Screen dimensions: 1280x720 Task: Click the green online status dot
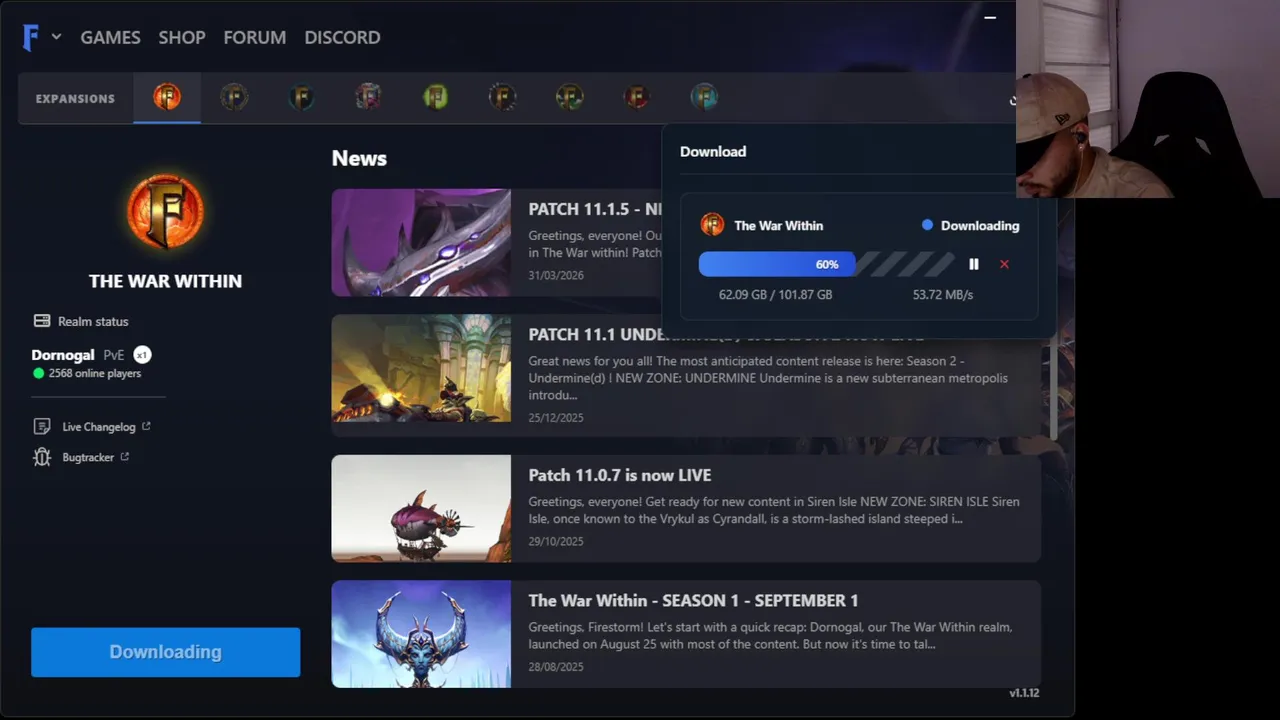point(39,373)
